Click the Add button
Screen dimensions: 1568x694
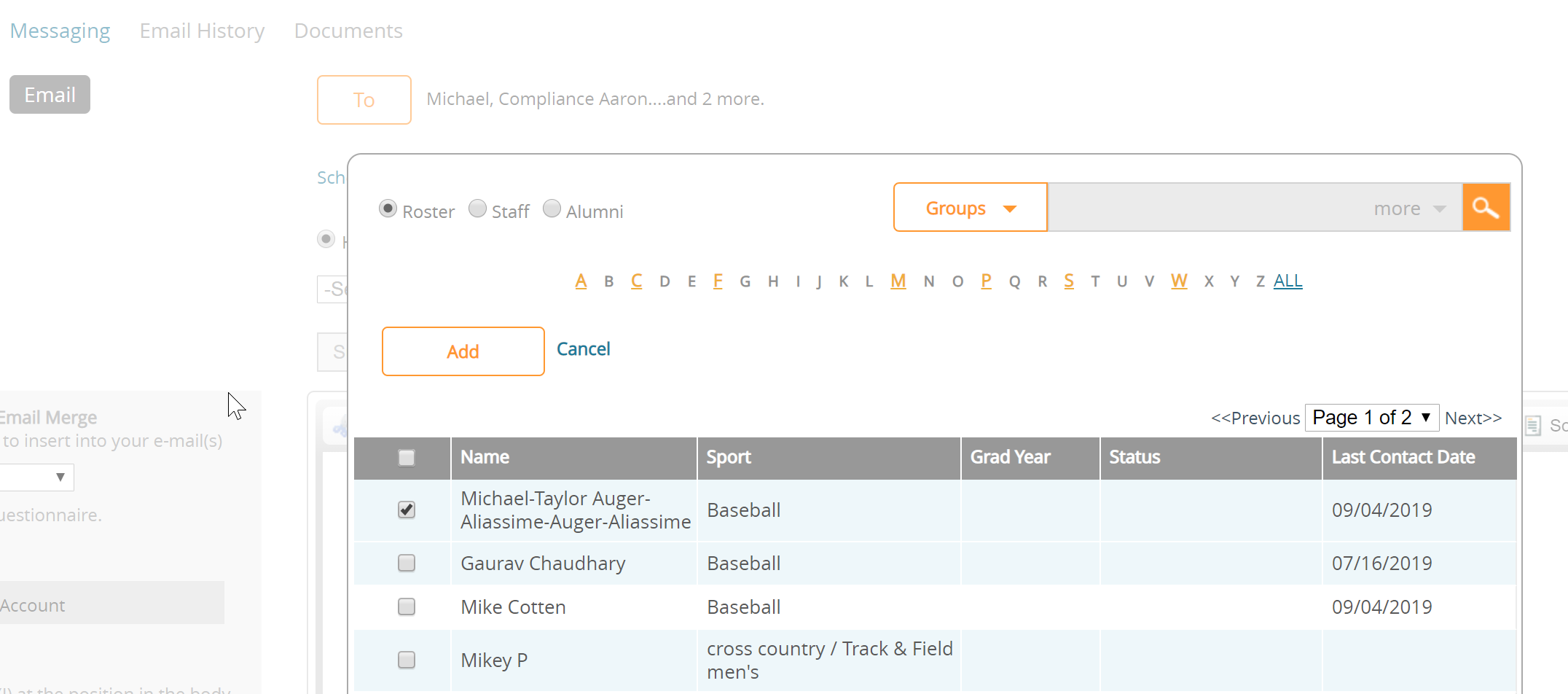[x=463, y=351]
